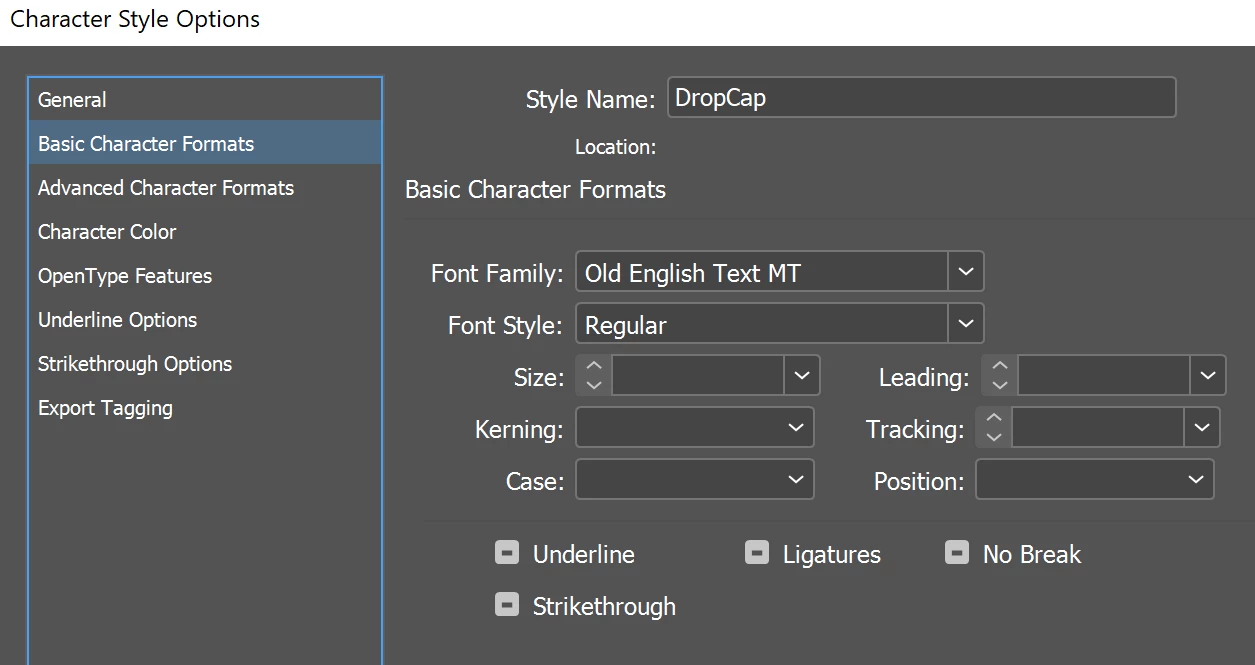Decrease Leading with the down stepper arrow

[x=1000, y=385]
